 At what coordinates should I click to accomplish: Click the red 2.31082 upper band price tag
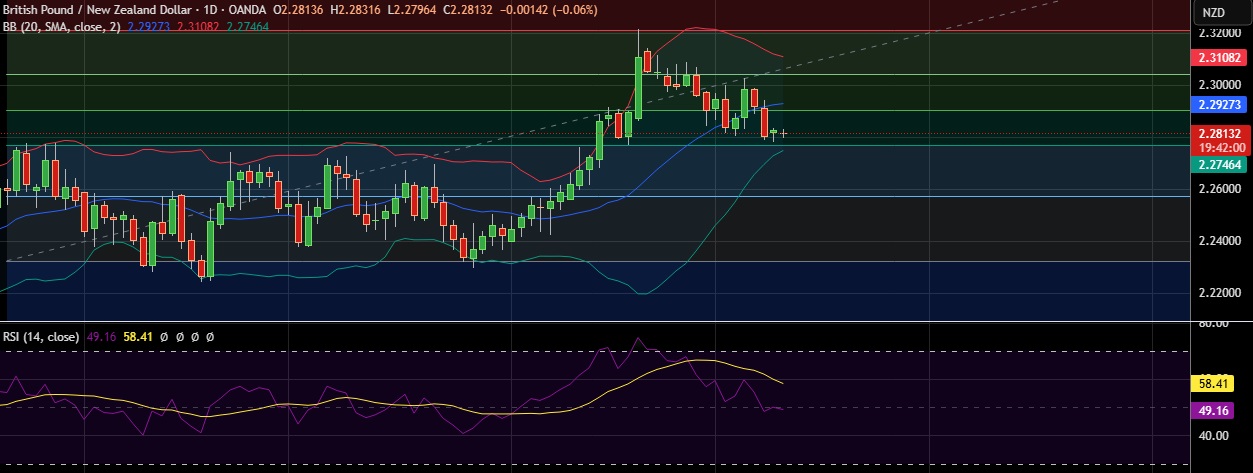click(1220, 60)
